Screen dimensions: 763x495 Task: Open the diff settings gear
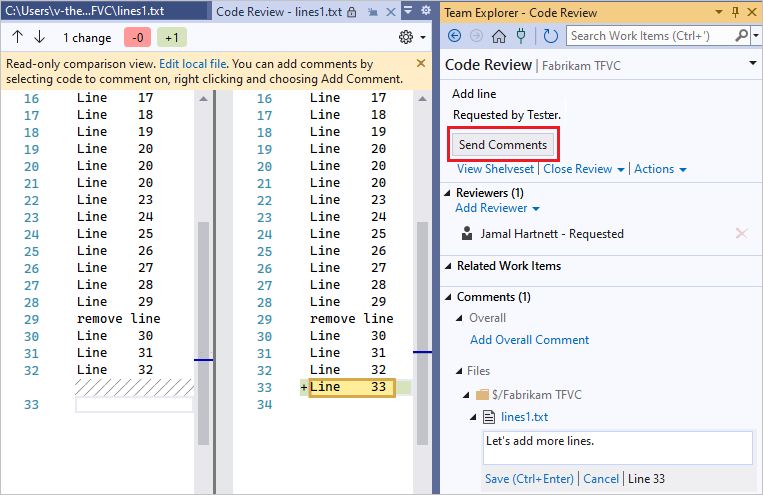point(406,37)
